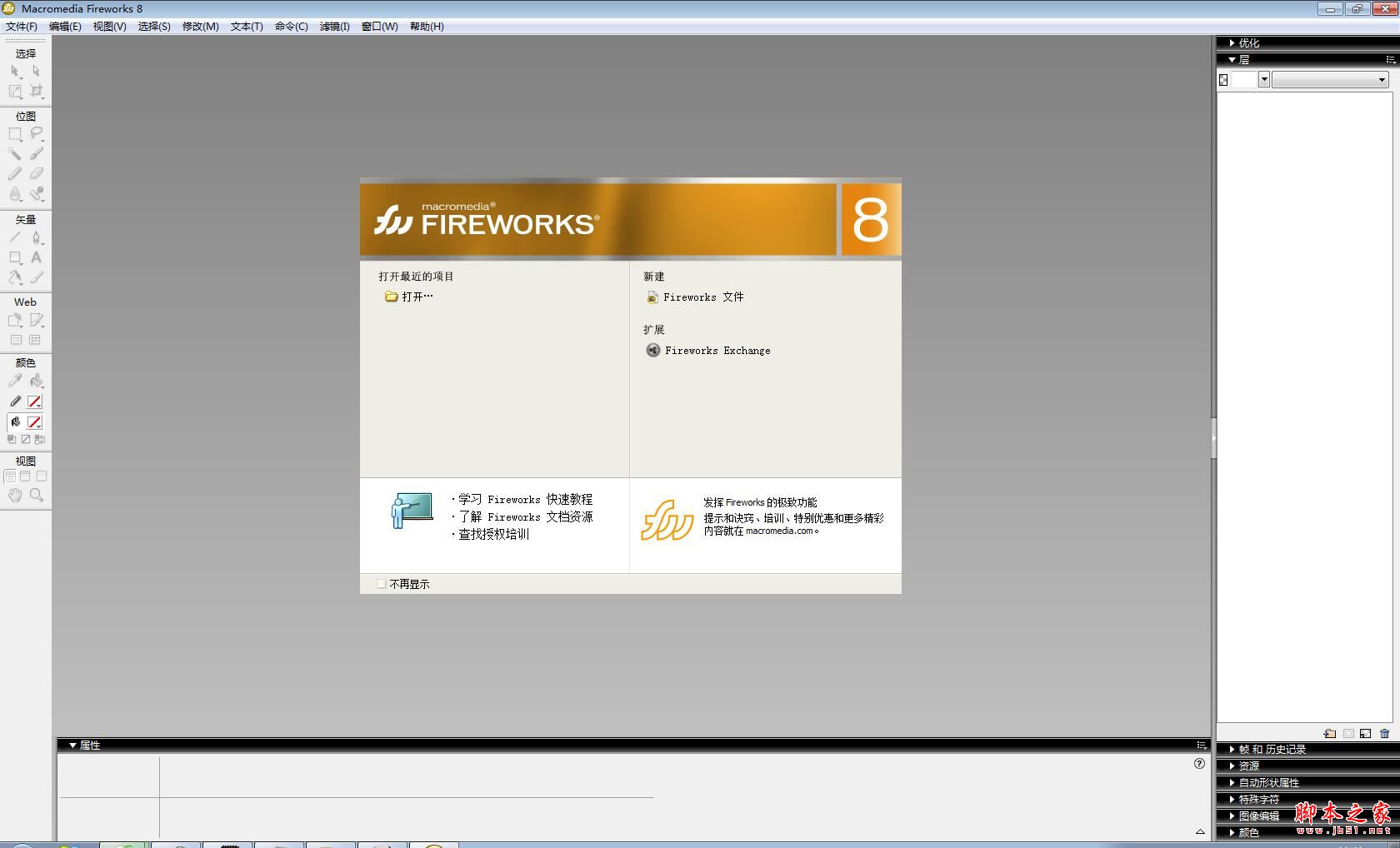Open the Properties panel help icon
This screenshot has width=1400, height=848.
pyautogui.click(x=1199, y=764)
